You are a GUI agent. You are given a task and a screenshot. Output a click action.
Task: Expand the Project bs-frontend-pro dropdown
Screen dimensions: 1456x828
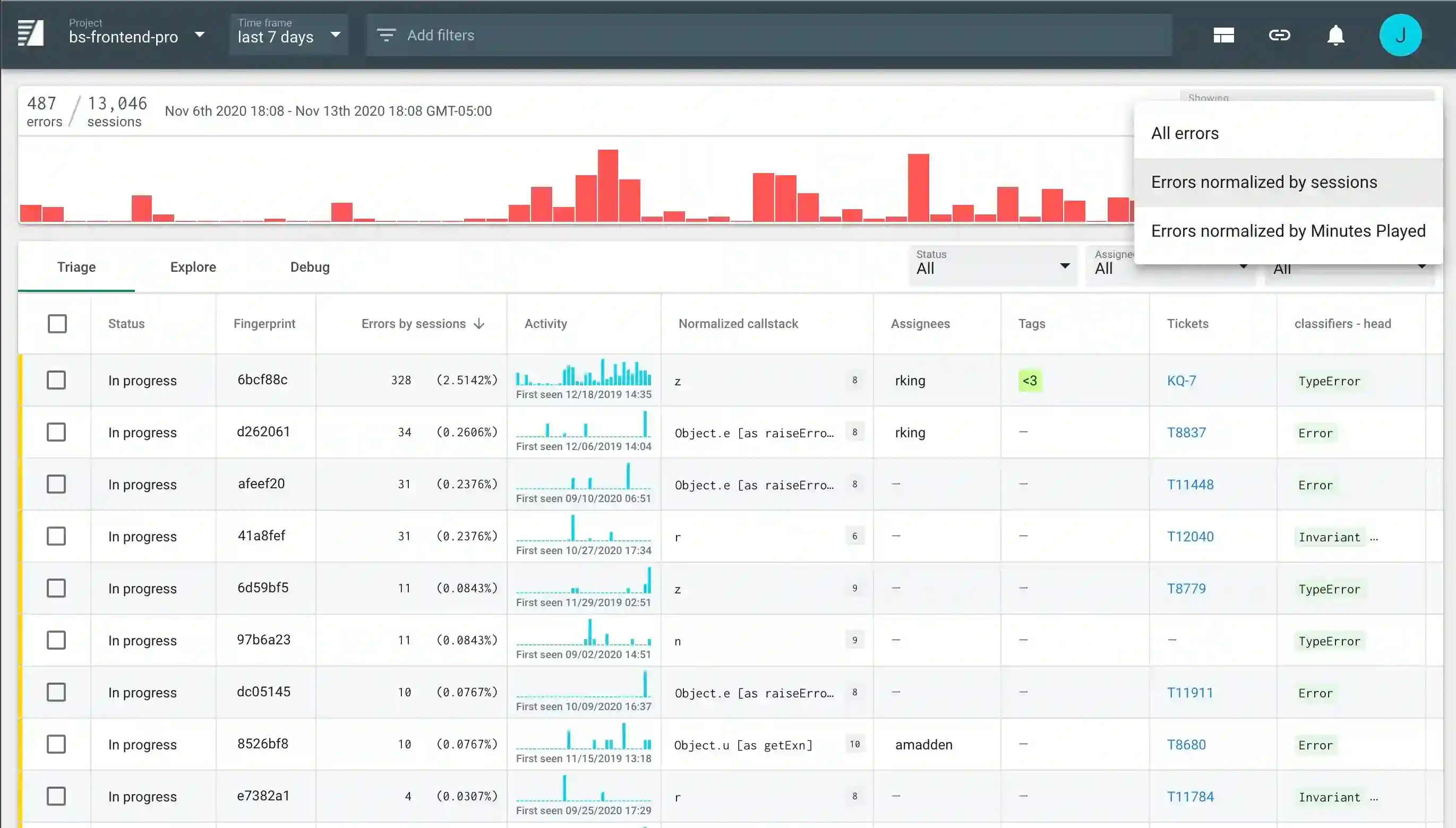point(136,35)
